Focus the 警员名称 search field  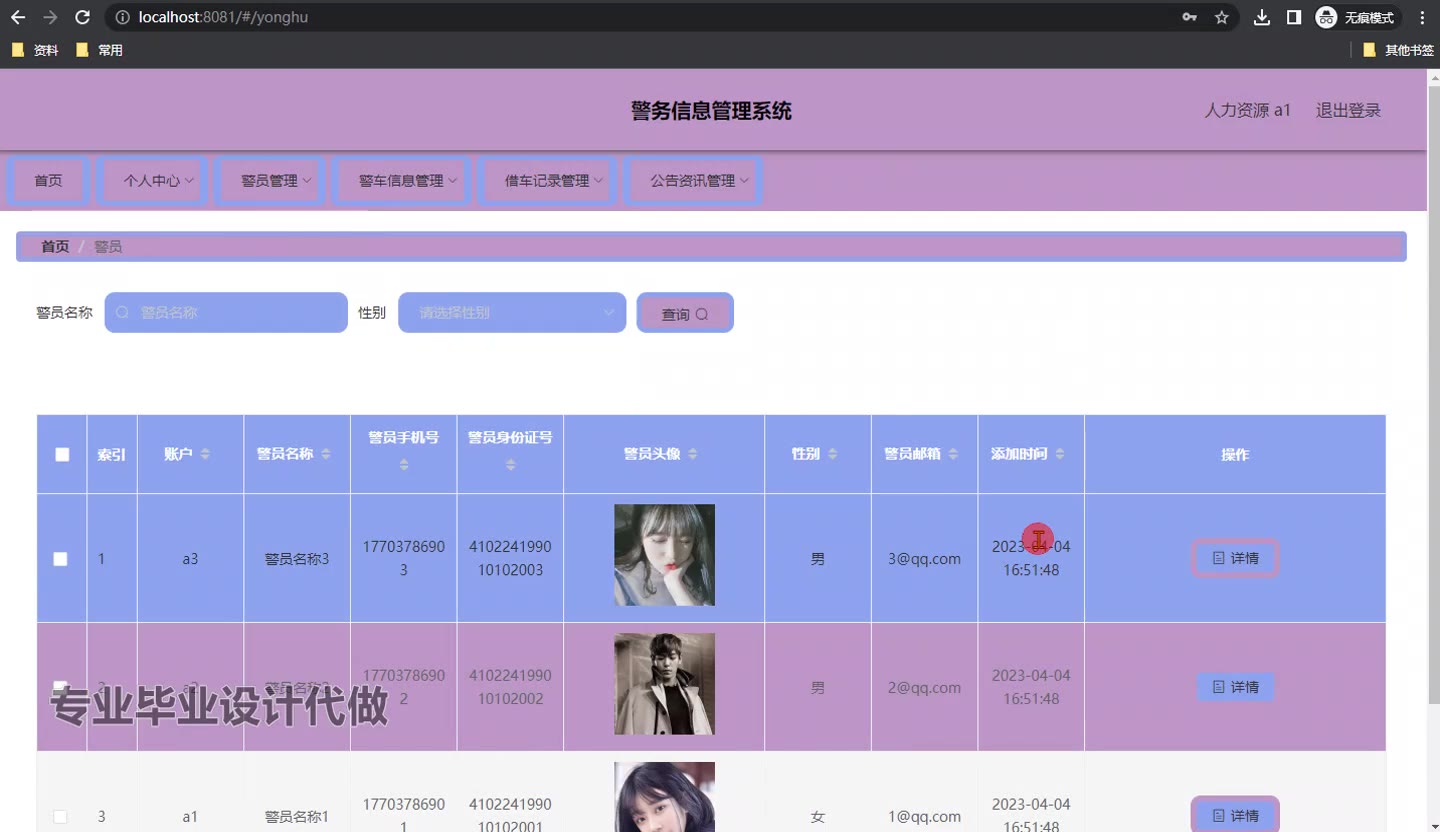point(226,313)
